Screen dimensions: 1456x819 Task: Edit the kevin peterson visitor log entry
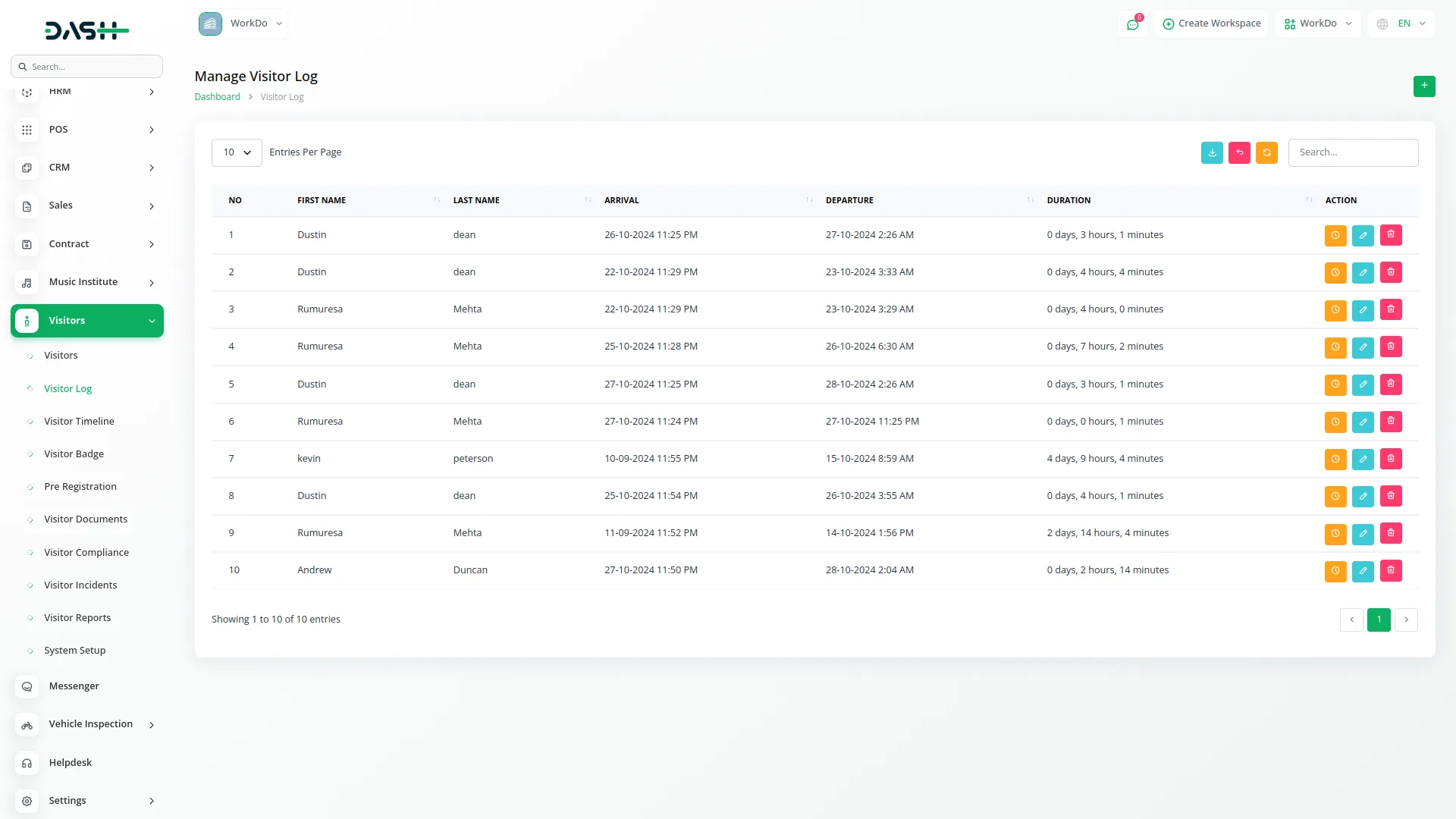[x=1362, y=459]
